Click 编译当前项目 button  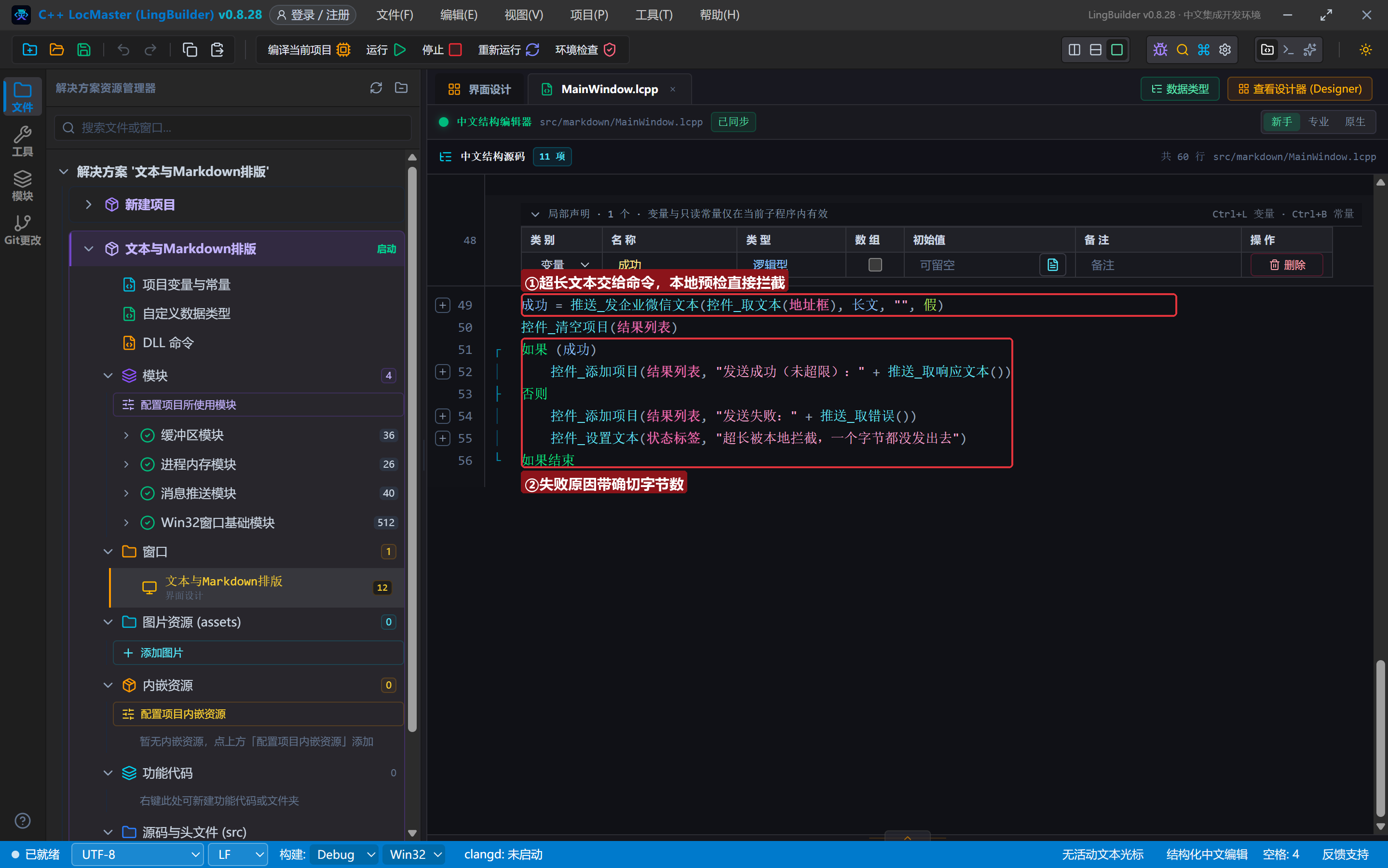309,50
